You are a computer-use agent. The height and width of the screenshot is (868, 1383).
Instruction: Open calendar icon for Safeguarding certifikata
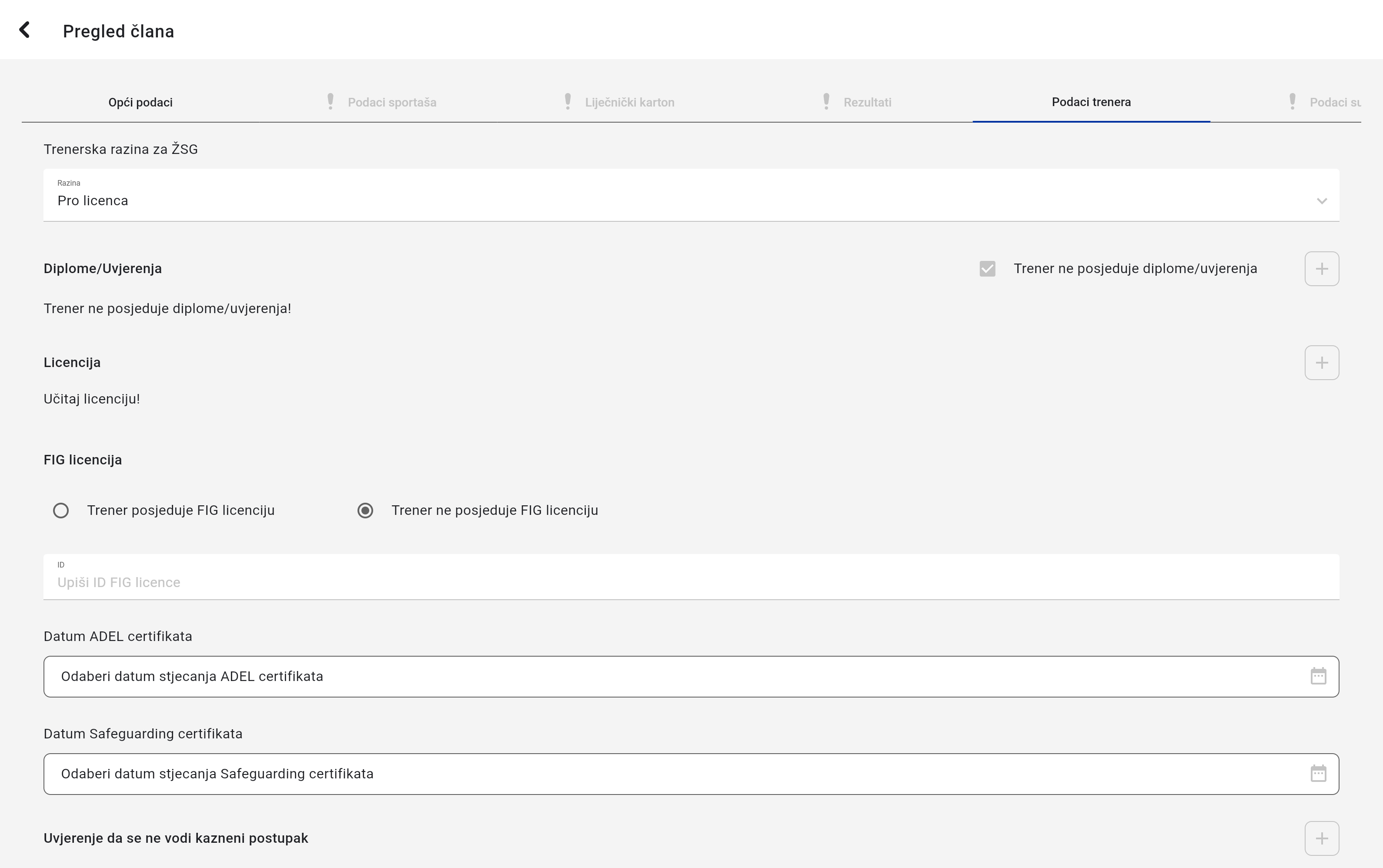pos(1318,774)
